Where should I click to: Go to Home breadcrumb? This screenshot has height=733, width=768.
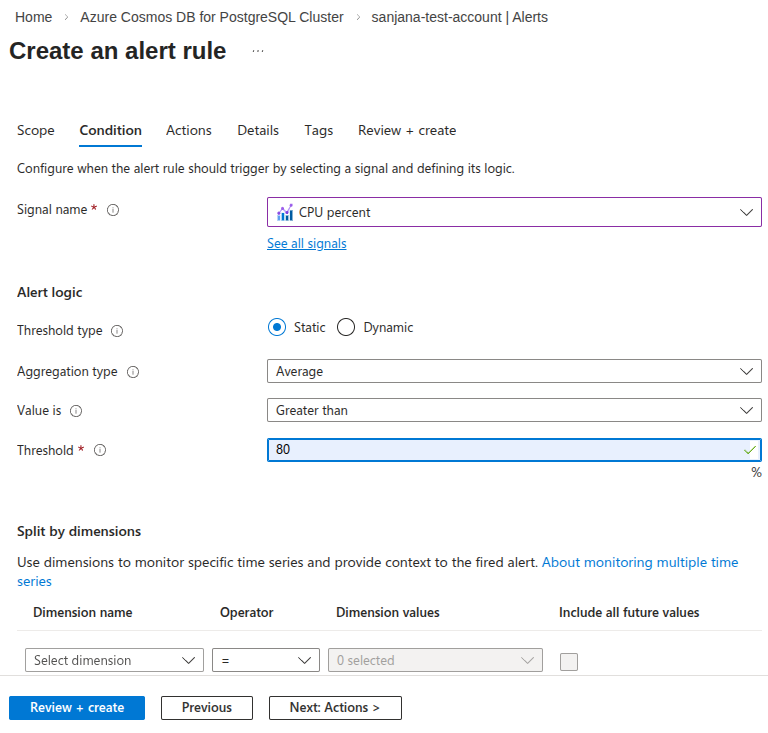[33, 17]
